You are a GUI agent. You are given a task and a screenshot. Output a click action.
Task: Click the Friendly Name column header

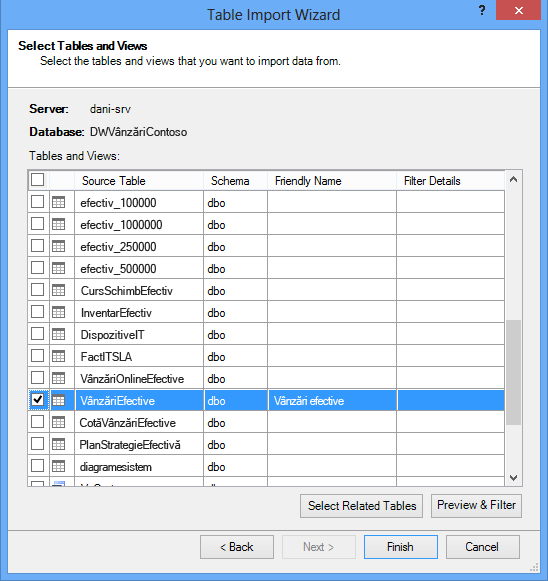[332, 181]
